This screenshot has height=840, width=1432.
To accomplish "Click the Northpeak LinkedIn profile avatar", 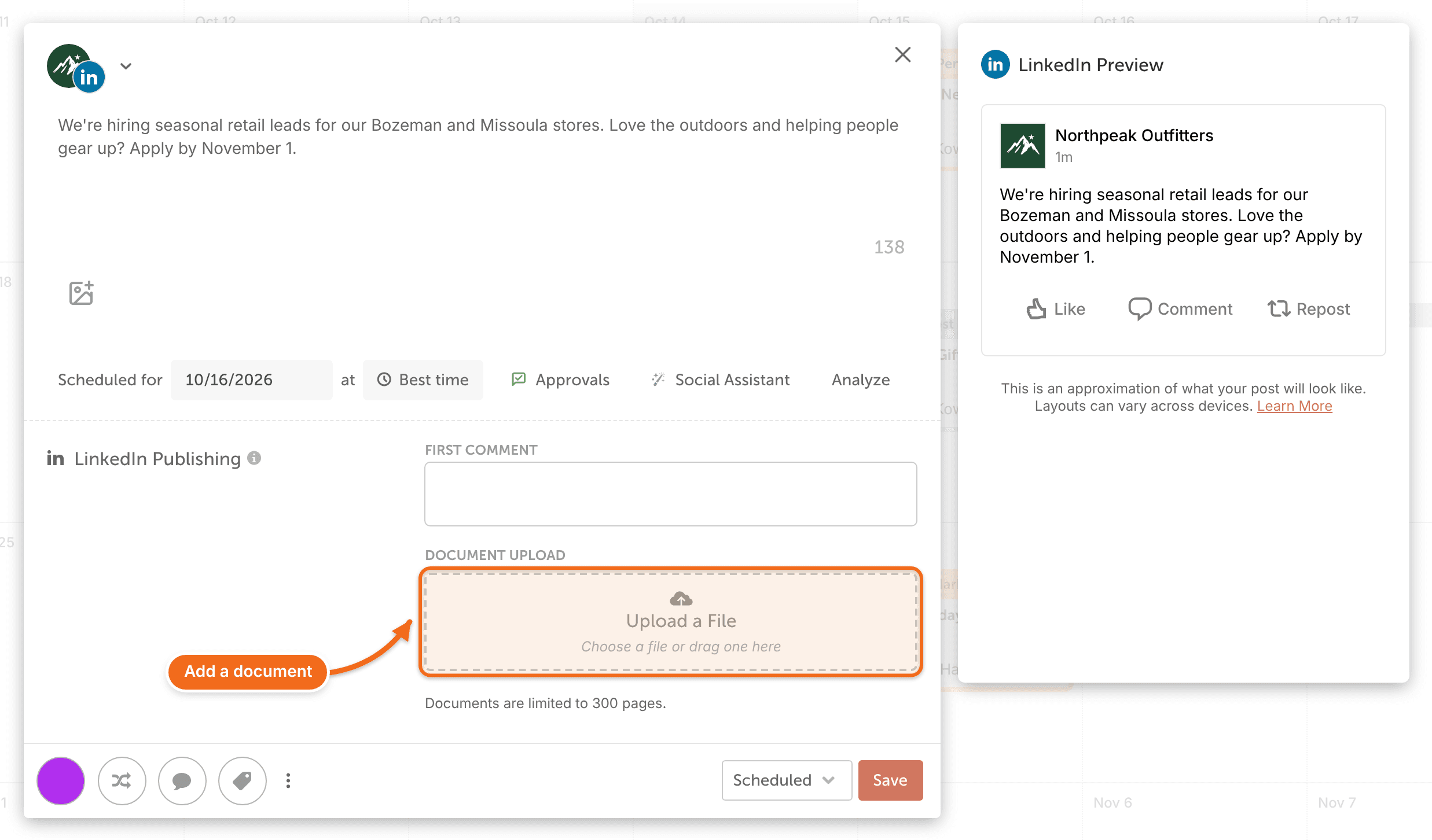I will pos(76,68).
